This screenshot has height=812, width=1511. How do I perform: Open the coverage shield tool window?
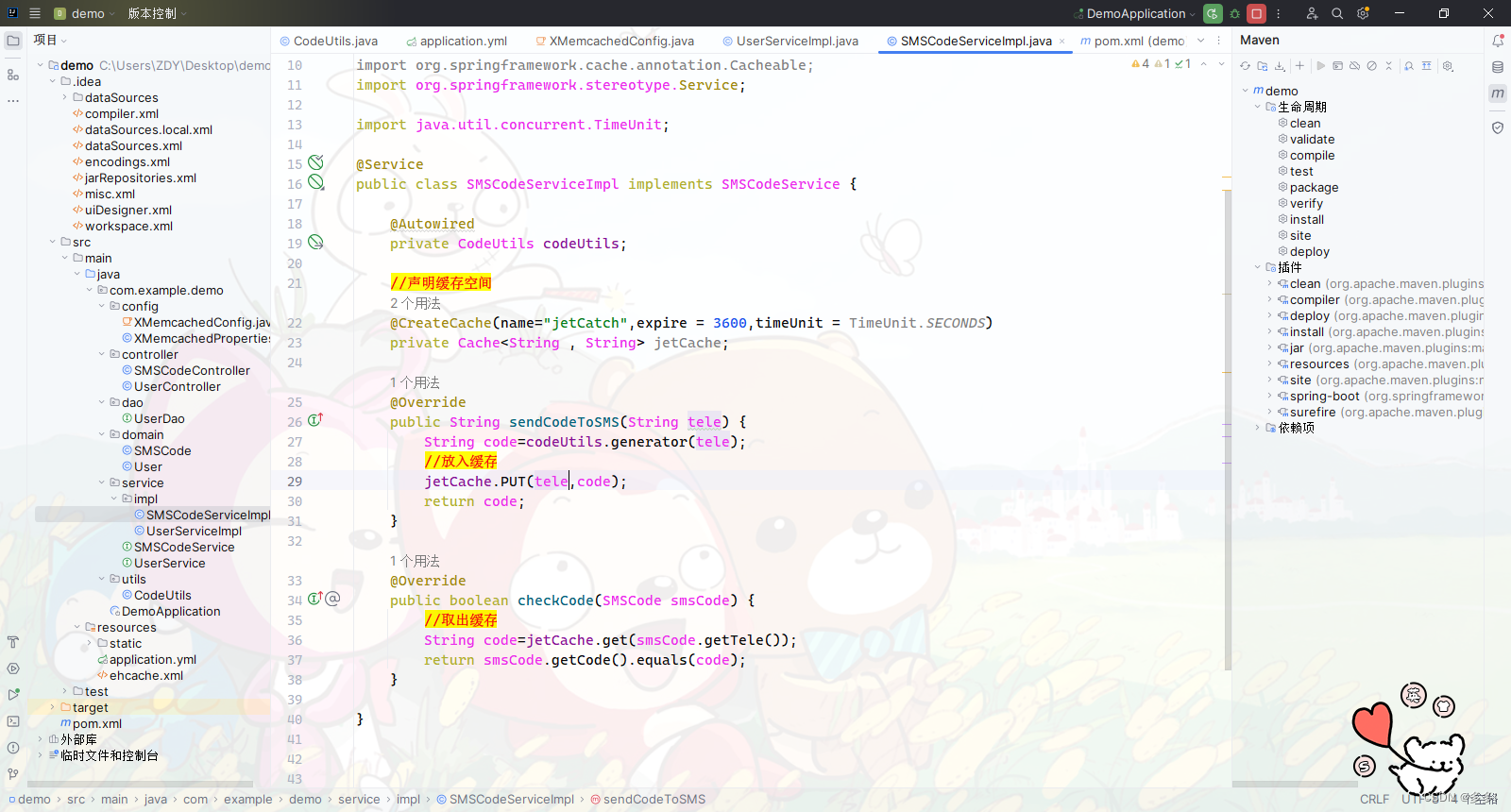coord(1498,127)
